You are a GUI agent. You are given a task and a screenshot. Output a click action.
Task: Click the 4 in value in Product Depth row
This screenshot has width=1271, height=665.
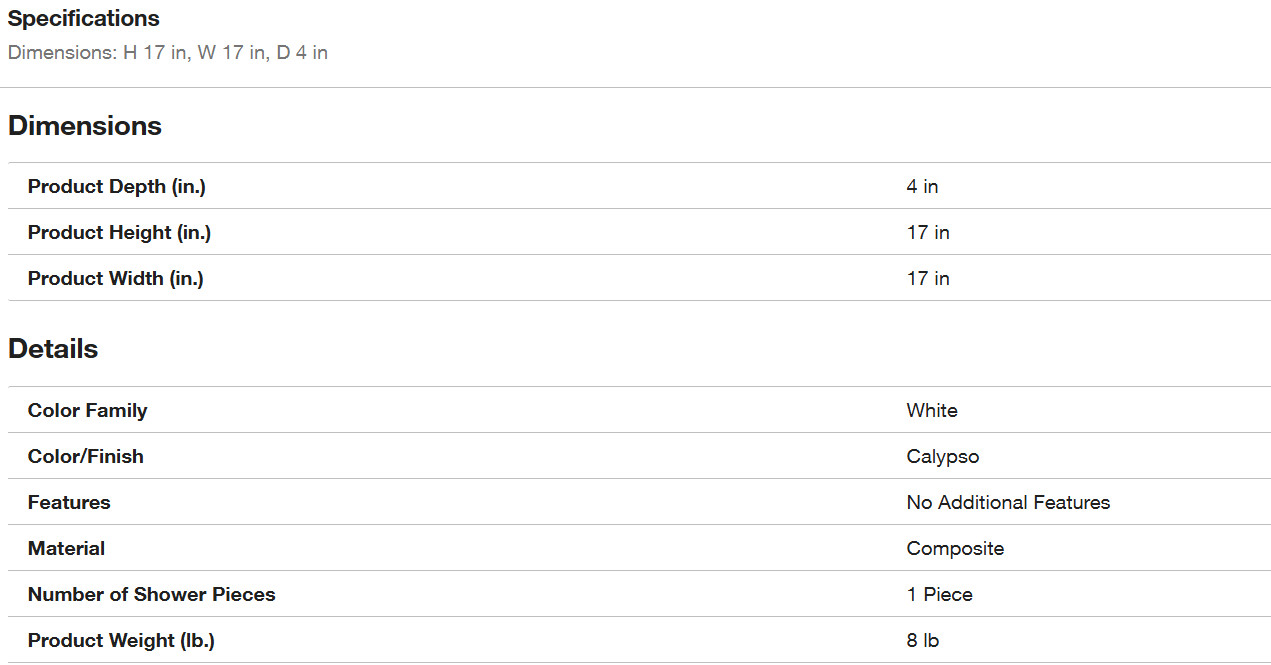click(922, 186)
